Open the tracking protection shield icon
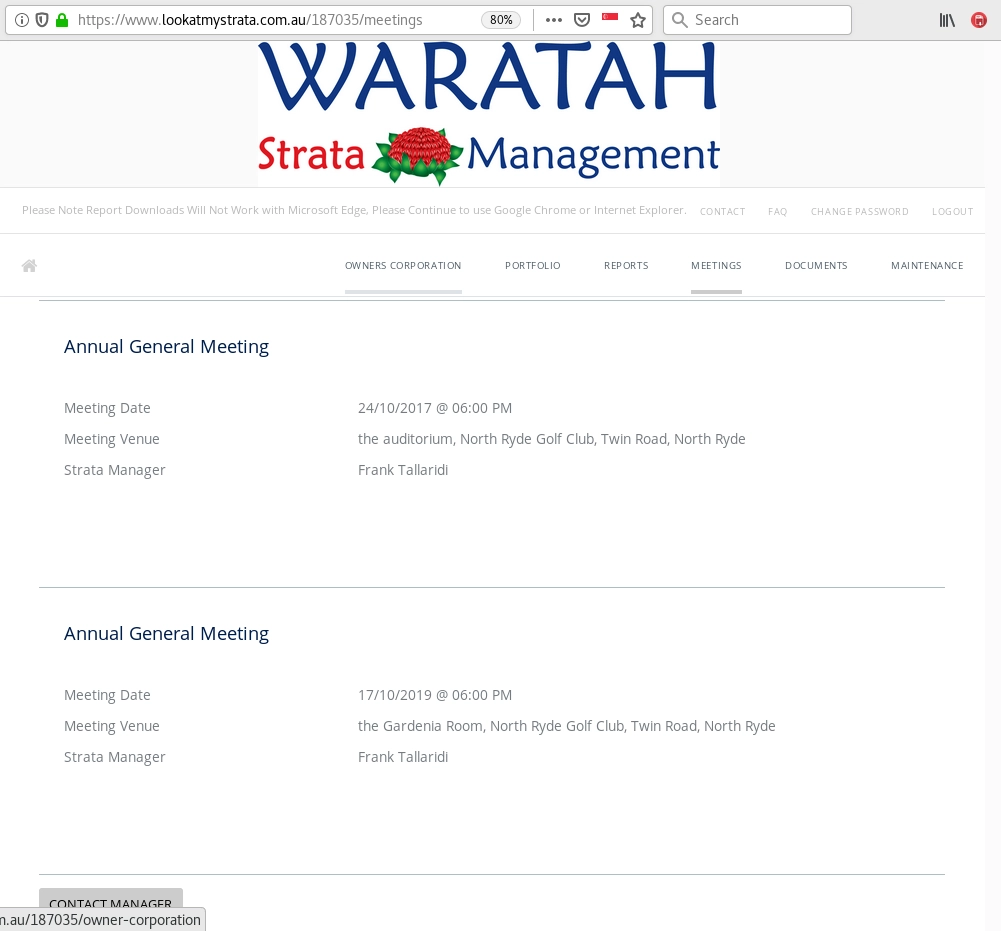 (42, 20)
